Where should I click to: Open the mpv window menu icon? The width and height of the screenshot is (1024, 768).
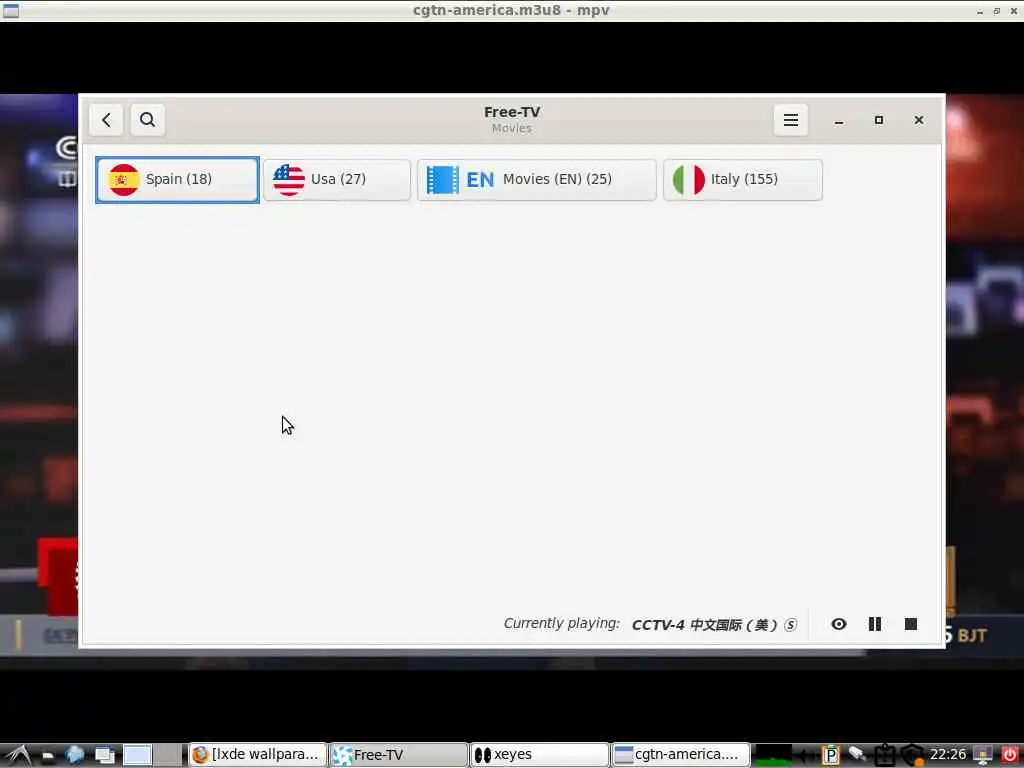click(10, 10)
